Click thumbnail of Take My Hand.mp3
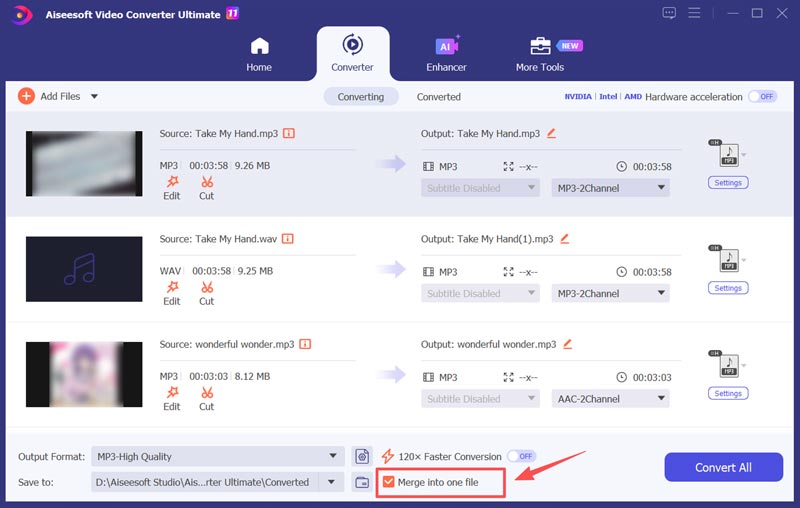800x508 pixels. tap(84, 164)
